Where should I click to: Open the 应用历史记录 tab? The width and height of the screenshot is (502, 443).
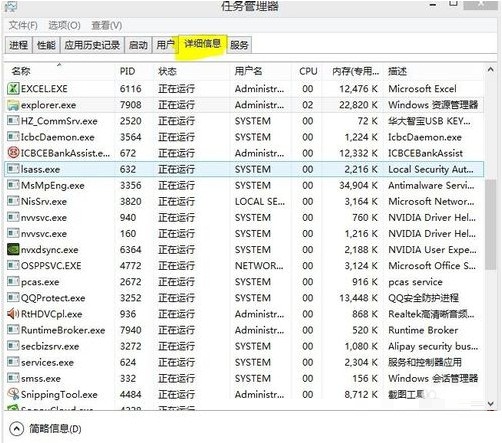pyautogui.click(x=92, y=45)
